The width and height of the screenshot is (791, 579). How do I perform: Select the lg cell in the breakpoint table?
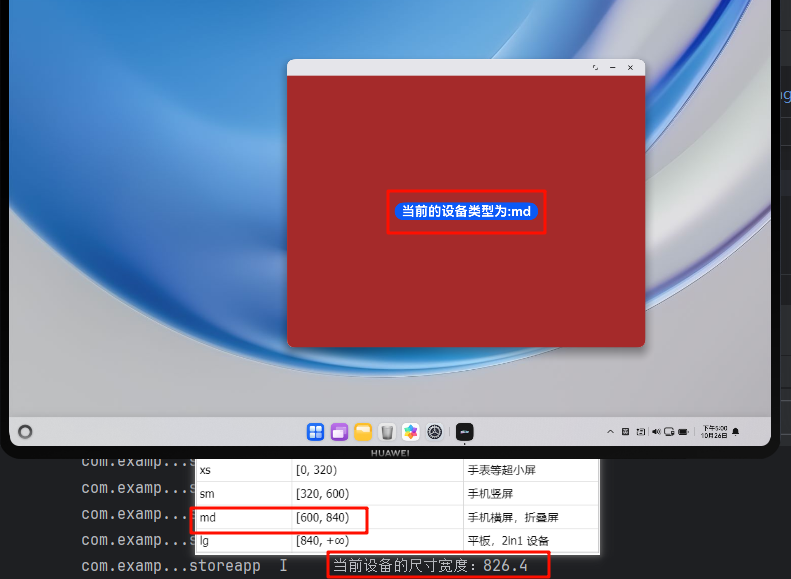pyautogui.click(x=244, y=541)
